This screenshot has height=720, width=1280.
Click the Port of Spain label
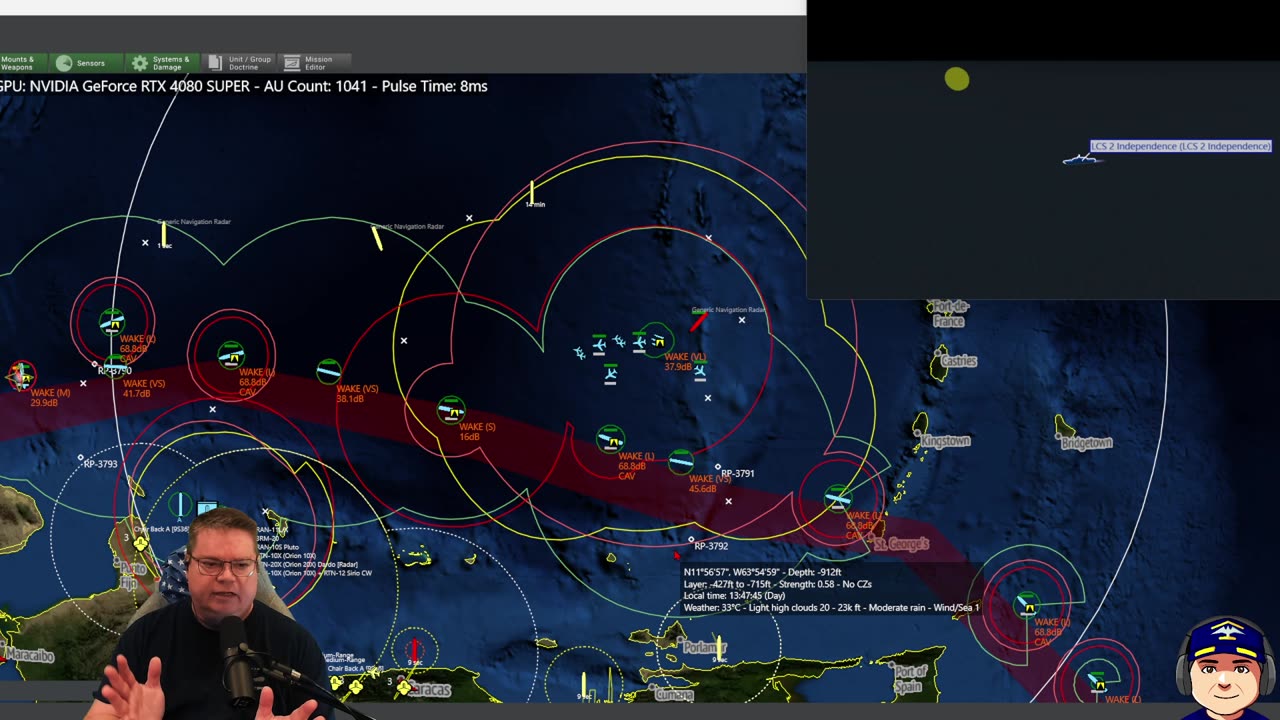pyautogui.click(x=911, y=678)
